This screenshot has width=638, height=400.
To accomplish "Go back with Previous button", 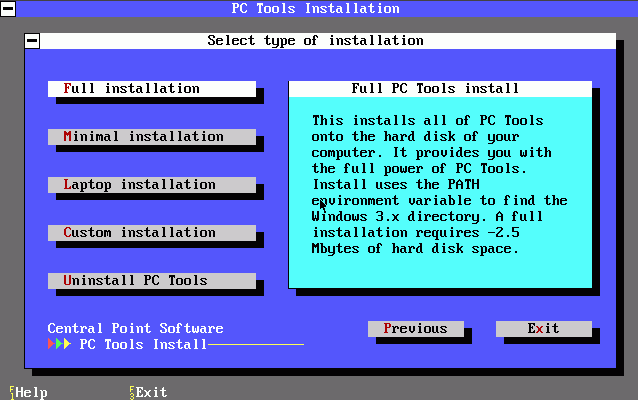I will (415, 329).
